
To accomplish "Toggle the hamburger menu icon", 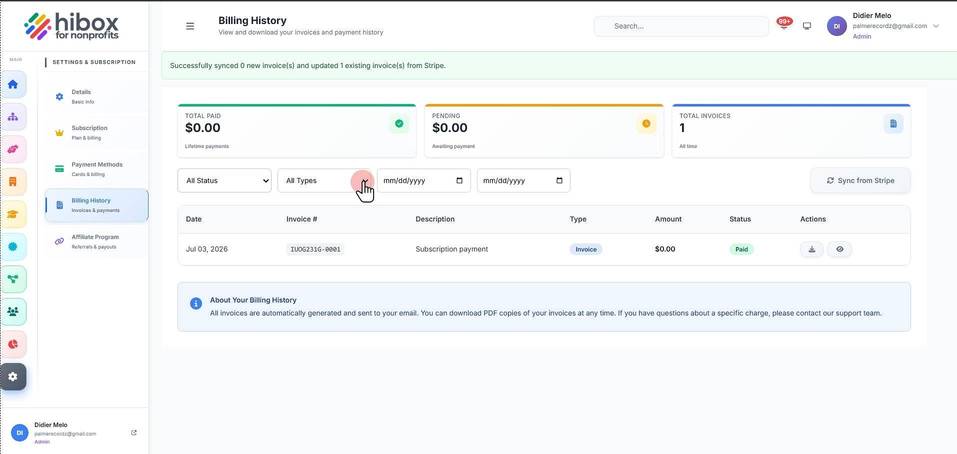I will [190, 26].
